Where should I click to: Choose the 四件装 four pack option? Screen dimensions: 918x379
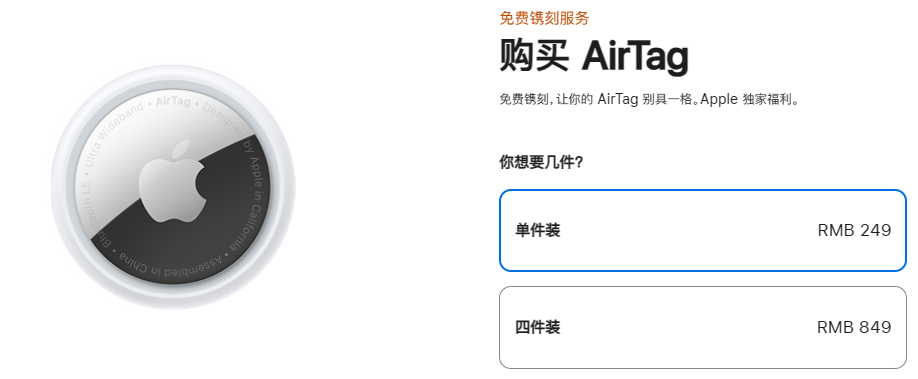pyautogui.click(x=703, y=327)
